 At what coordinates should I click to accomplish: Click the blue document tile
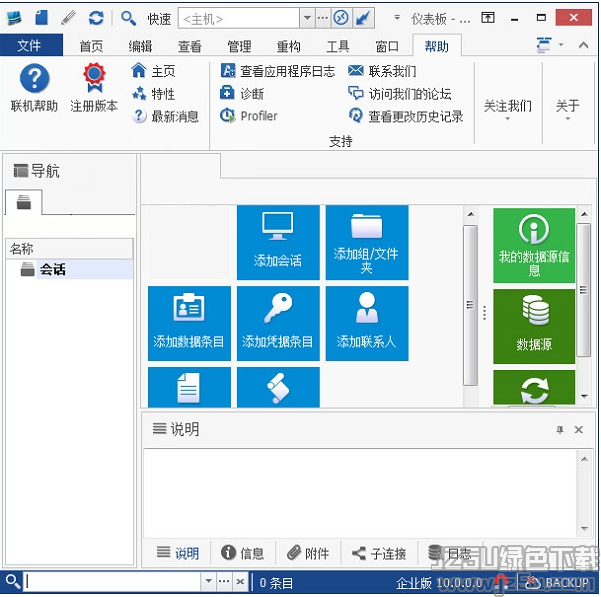tap(189, 387)
